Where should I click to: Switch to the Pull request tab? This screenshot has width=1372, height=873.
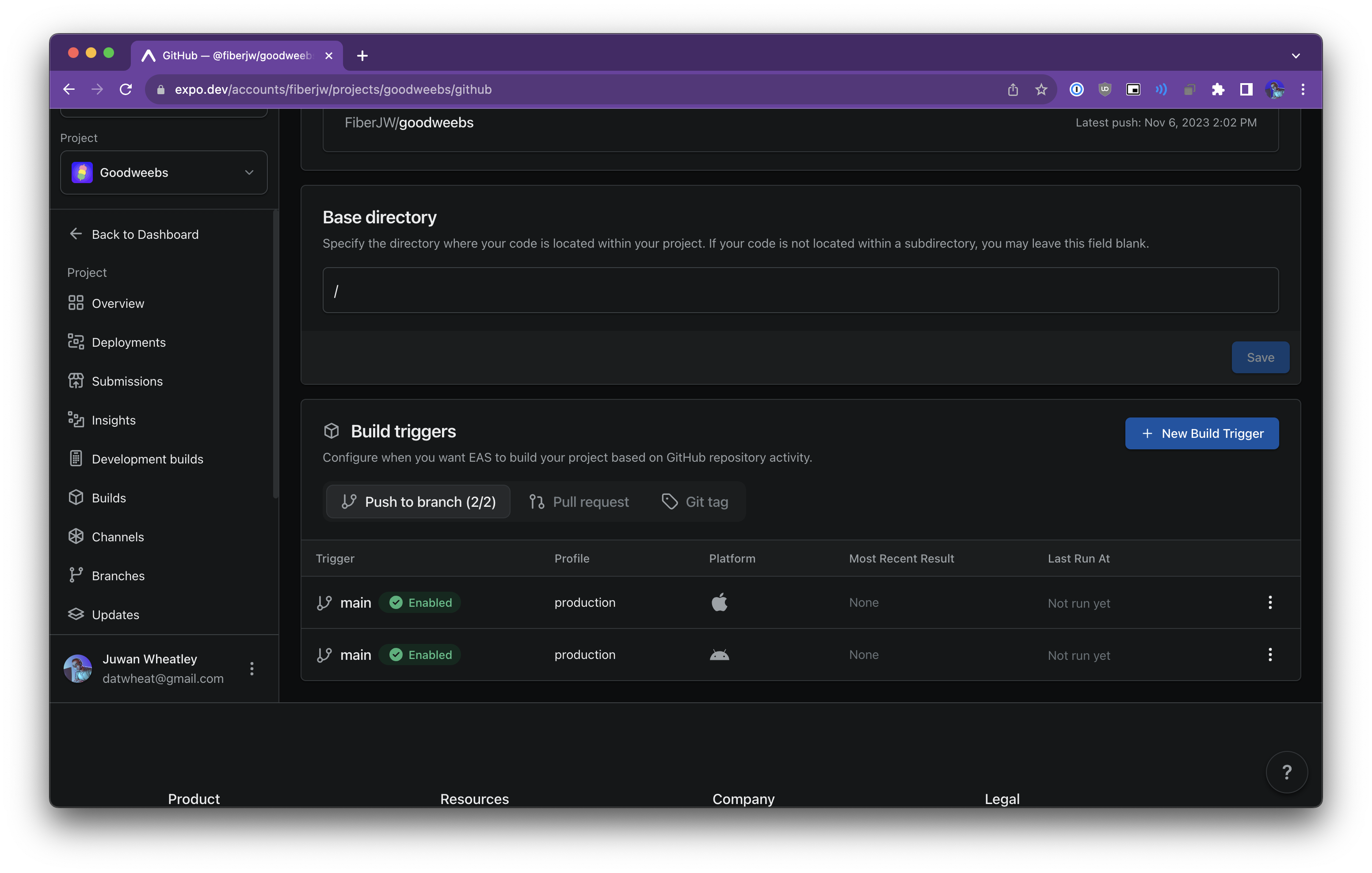[579, 501]
